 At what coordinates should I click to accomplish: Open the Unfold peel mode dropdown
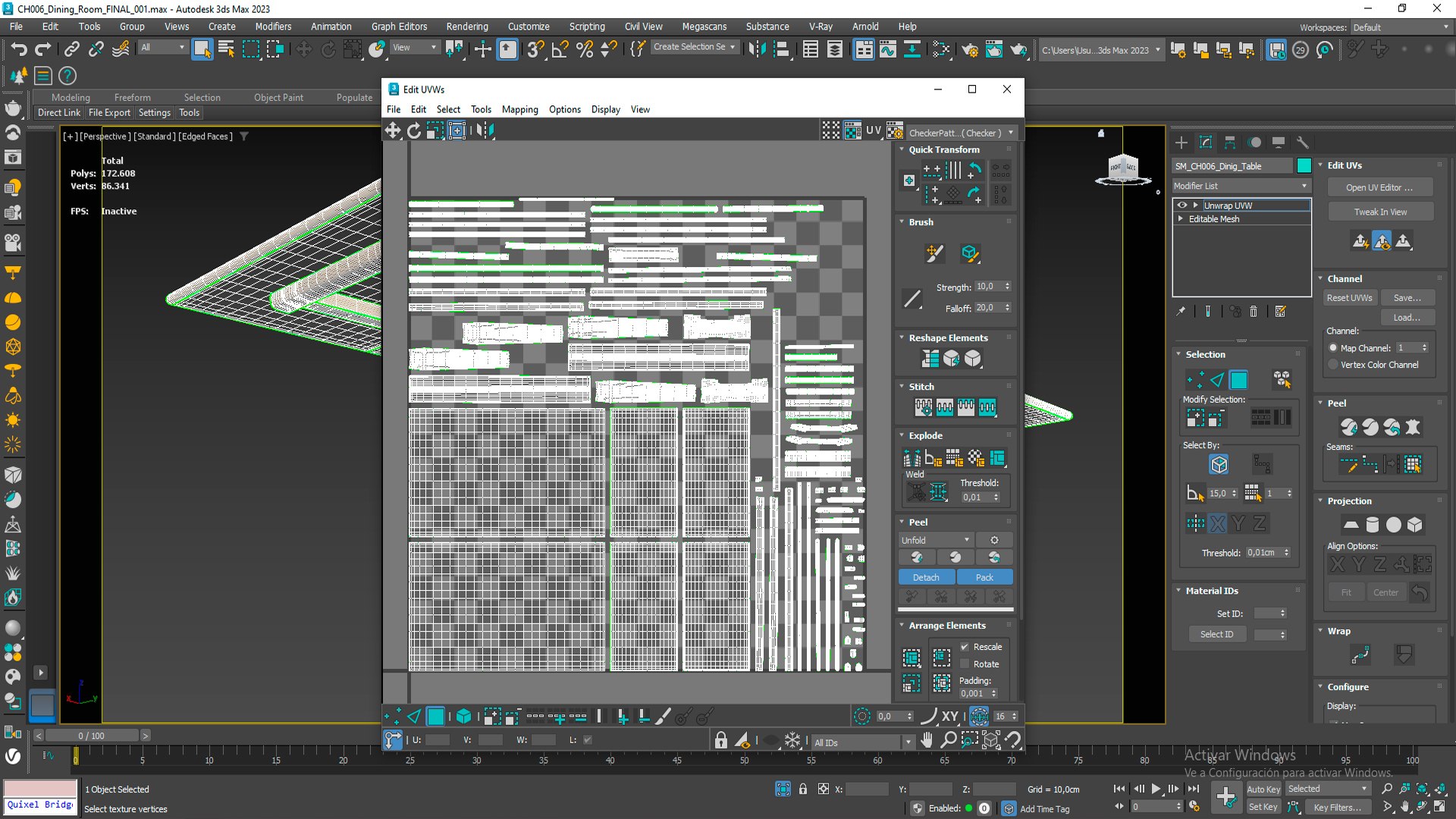tap(936, 541)
